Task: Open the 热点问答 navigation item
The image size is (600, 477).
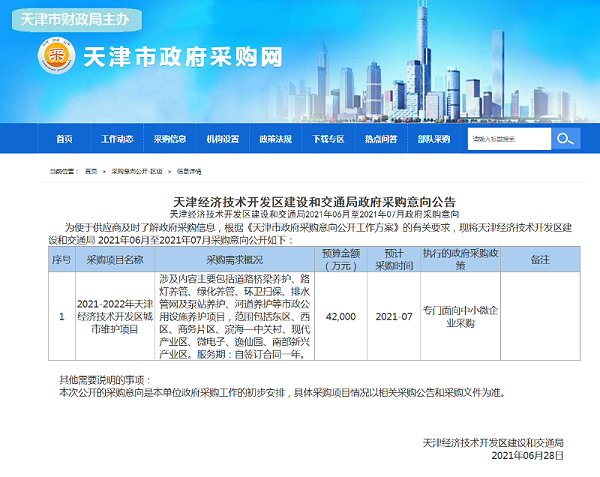Action: pos(381,139)
